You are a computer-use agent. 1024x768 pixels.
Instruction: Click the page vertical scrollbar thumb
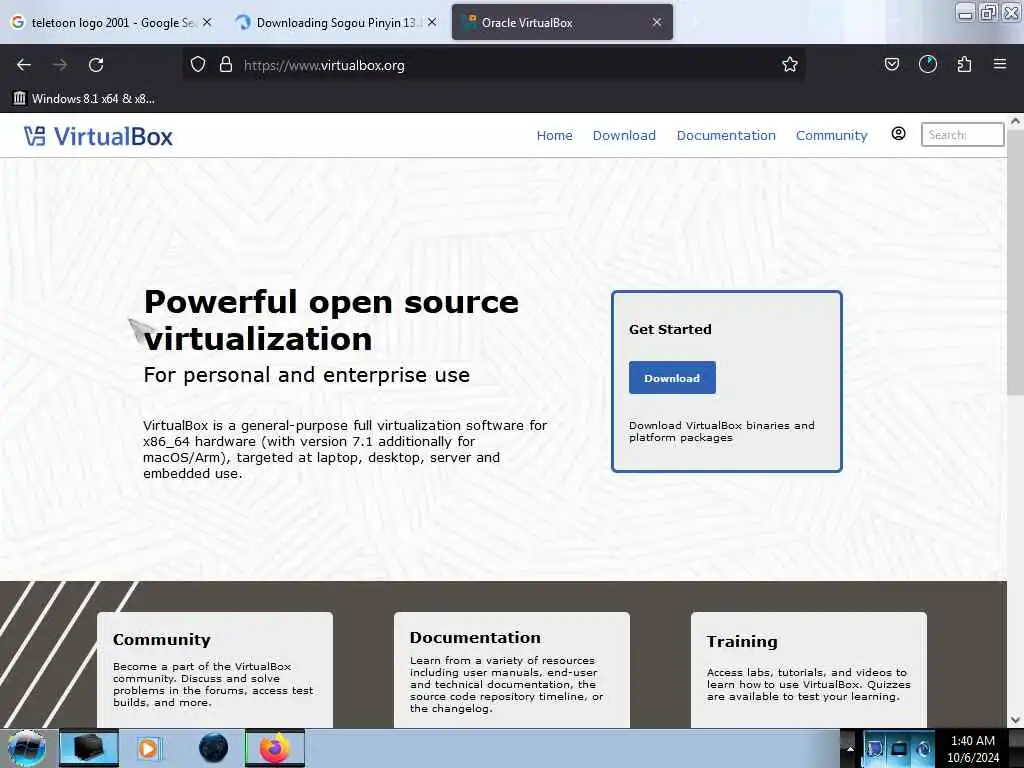coord(1015,263)
